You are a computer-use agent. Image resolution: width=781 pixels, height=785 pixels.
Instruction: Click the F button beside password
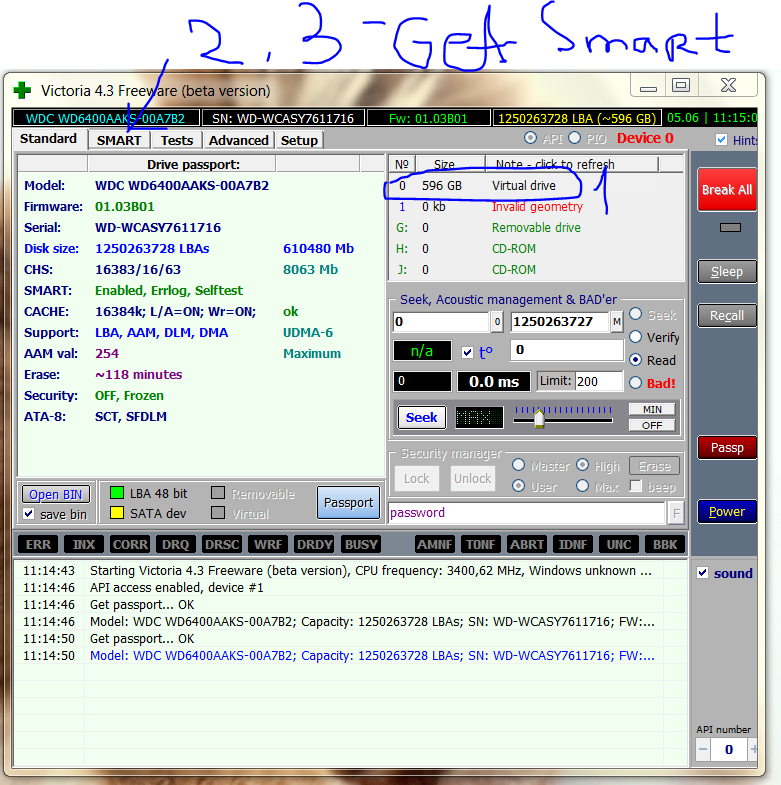click(676, 513)
